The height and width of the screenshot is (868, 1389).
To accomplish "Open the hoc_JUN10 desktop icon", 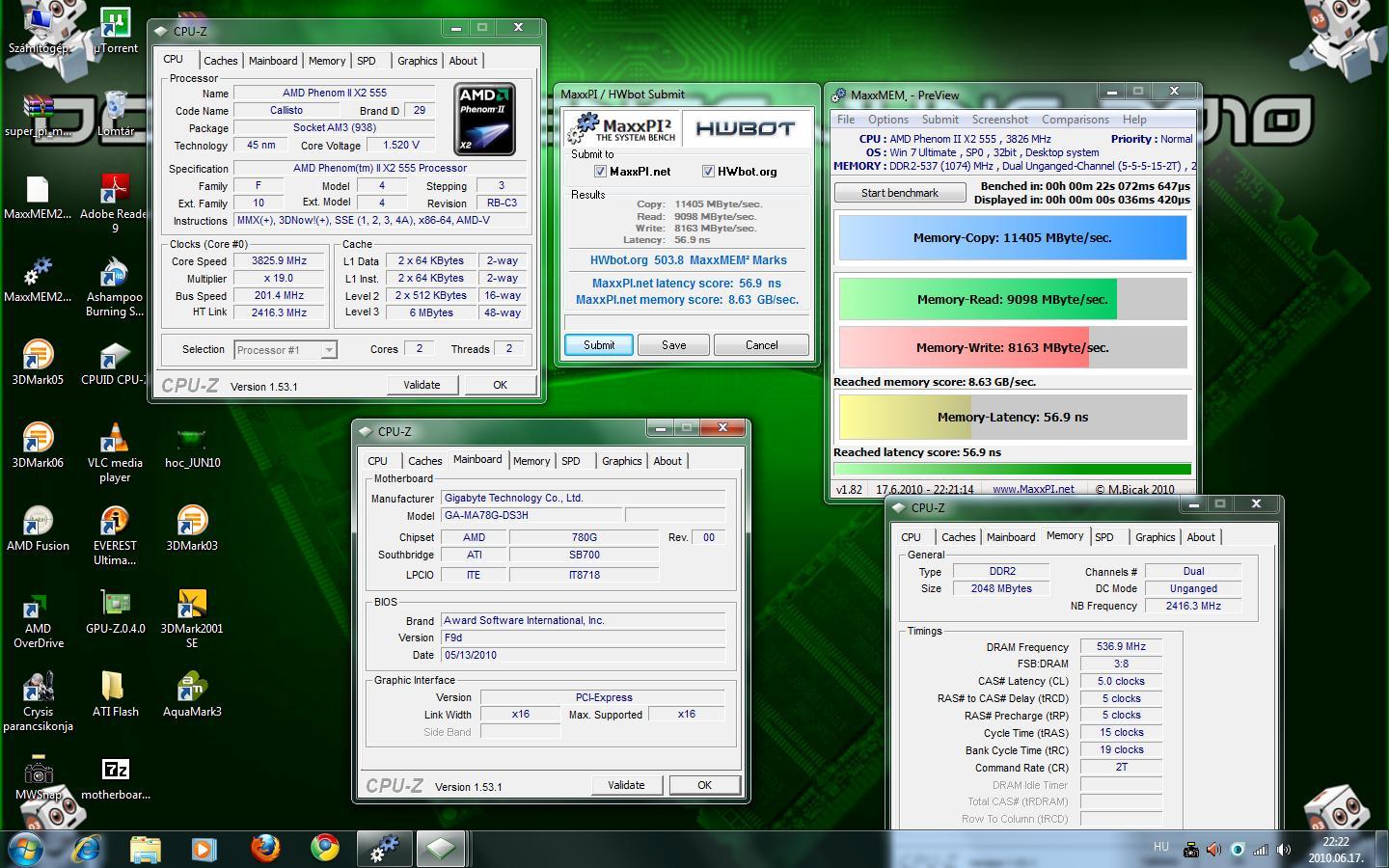I will pyautogui.click(x=192, y=446).
